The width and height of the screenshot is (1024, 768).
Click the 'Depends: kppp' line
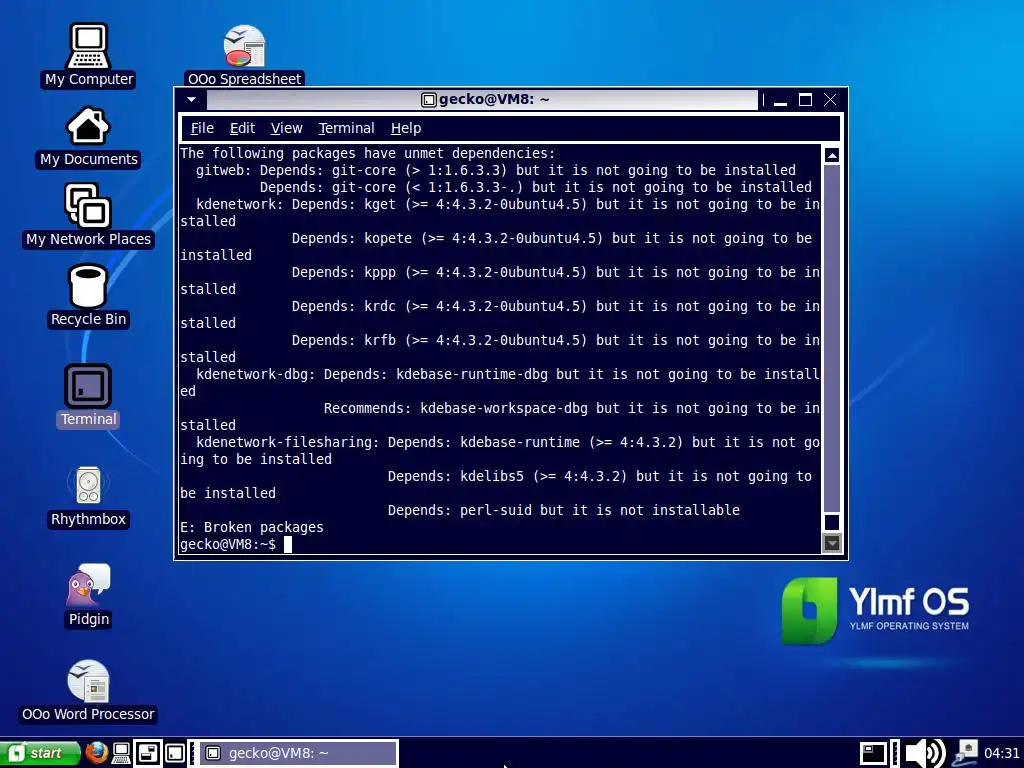click(556, 272)
